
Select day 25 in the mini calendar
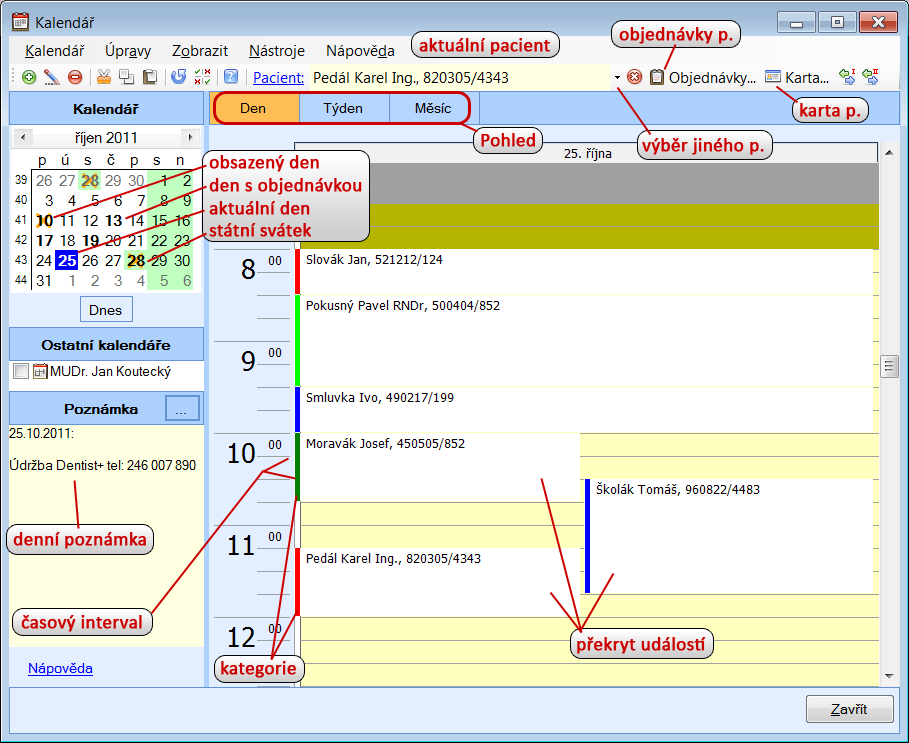[x=67, y=261]
